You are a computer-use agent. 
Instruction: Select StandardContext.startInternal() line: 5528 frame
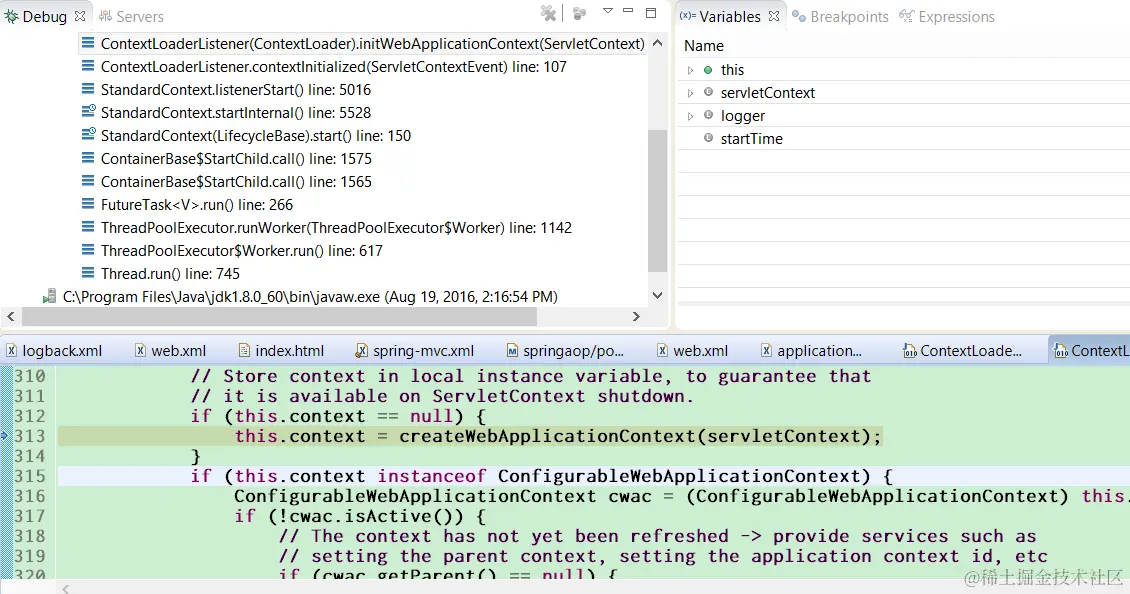click(x=236, y=112)
